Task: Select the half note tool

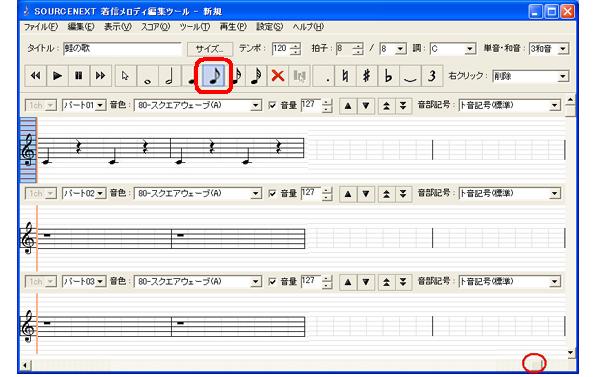Action: pos(169,76)
